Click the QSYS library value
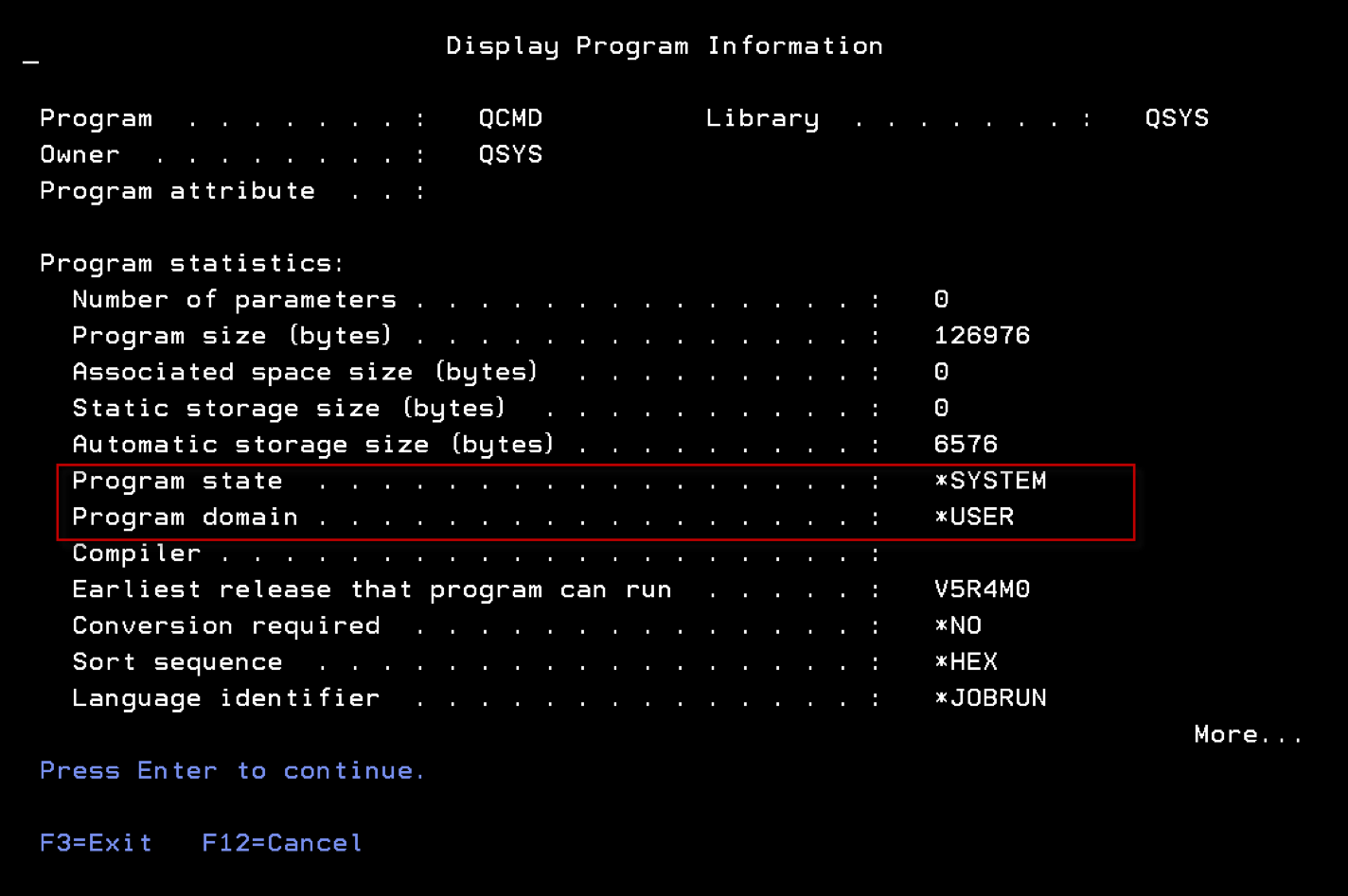 1177,117
